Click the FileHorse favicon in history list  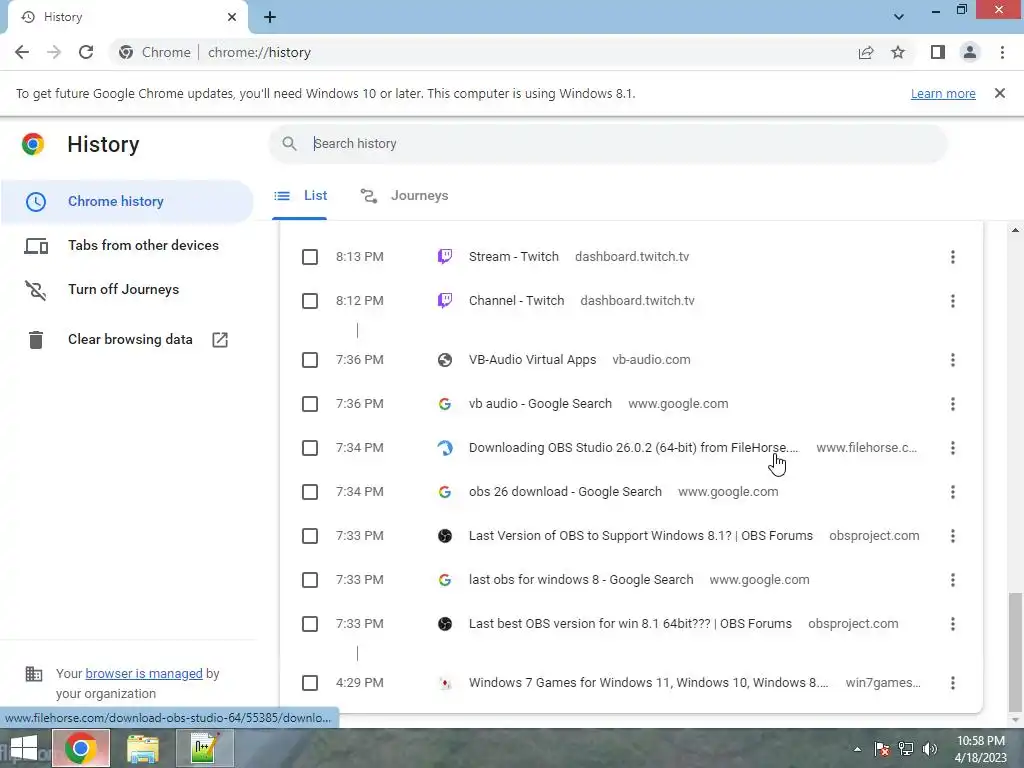pos(445,448)
